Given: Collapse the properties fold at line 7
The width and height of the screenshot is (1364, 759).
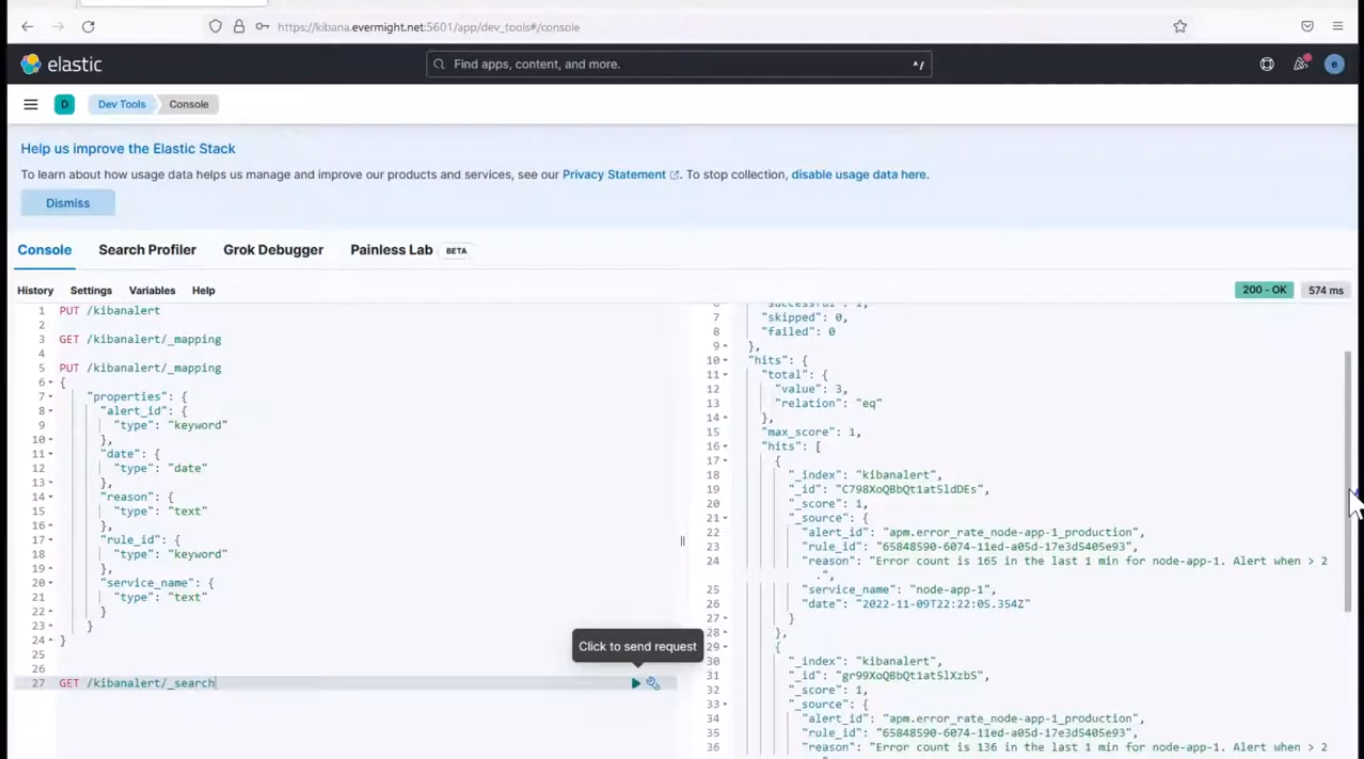Looking at the screenshot, I should tap(51, 397).
